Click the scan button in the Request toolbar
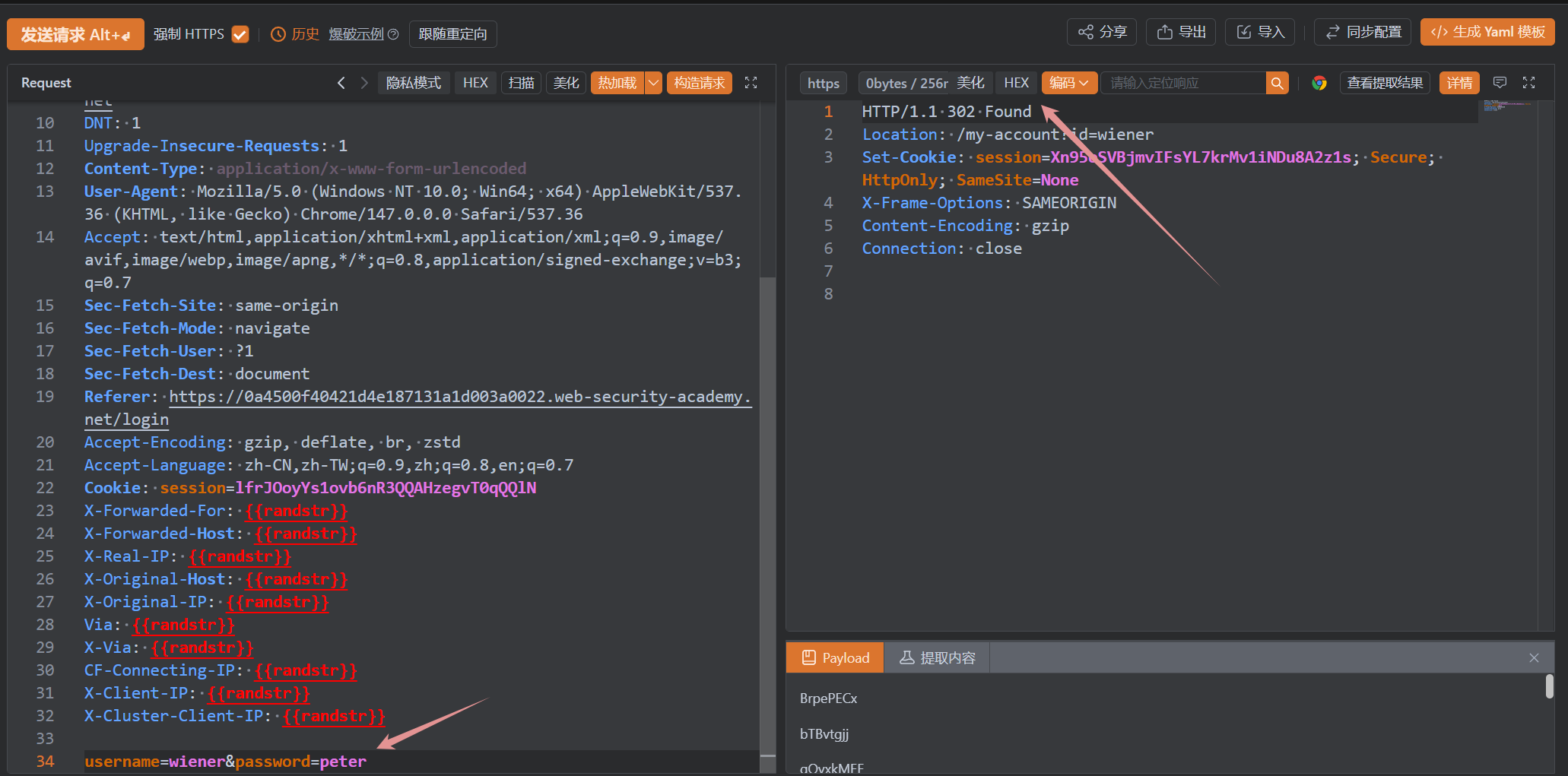The height and width of the screenshot is (776, 1568). 522,83
